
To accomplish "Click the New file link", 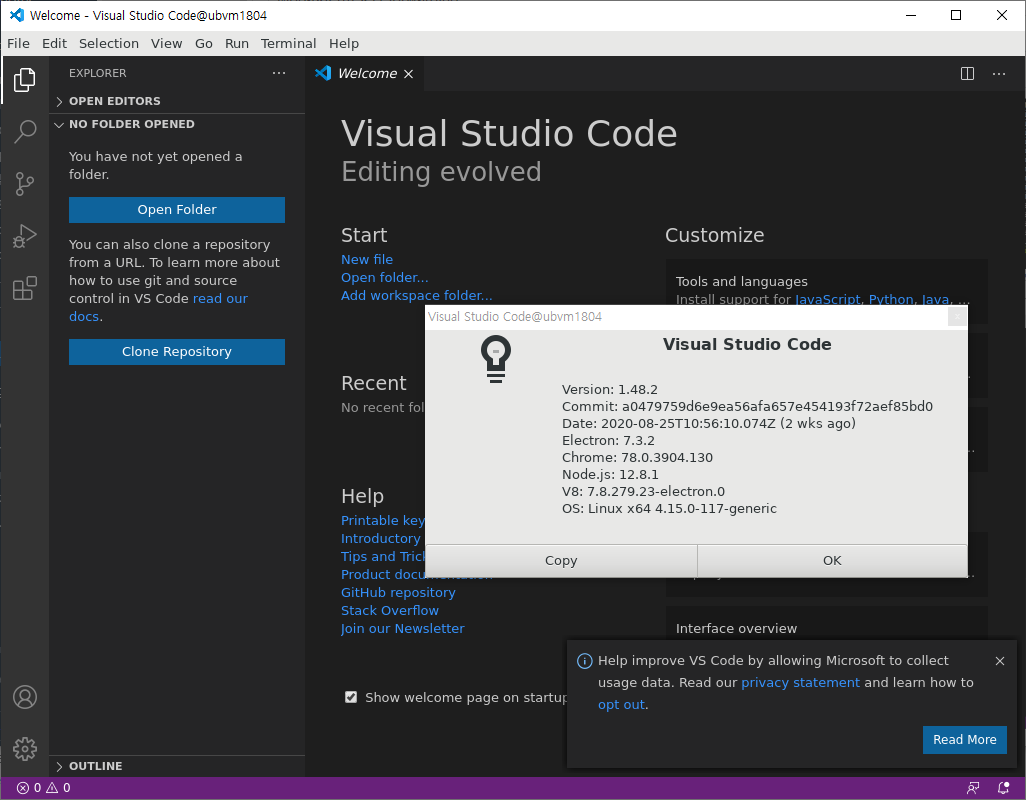I will click(x=367, y=260).
